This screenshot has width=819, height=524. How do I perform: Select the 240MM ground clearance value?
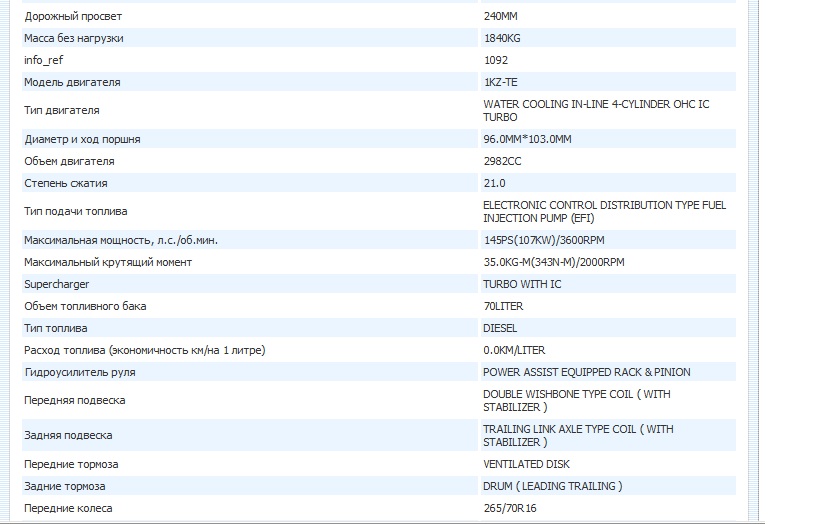pyautogui.click(x=501, y=17)
